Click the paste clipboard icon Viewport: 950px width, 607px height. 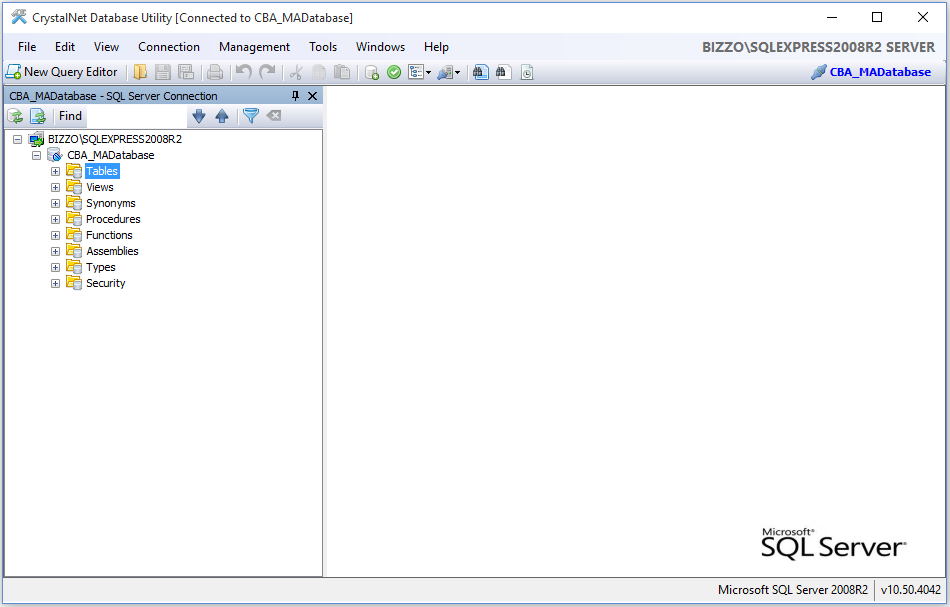pyautogui.click(x=342, y=72)
